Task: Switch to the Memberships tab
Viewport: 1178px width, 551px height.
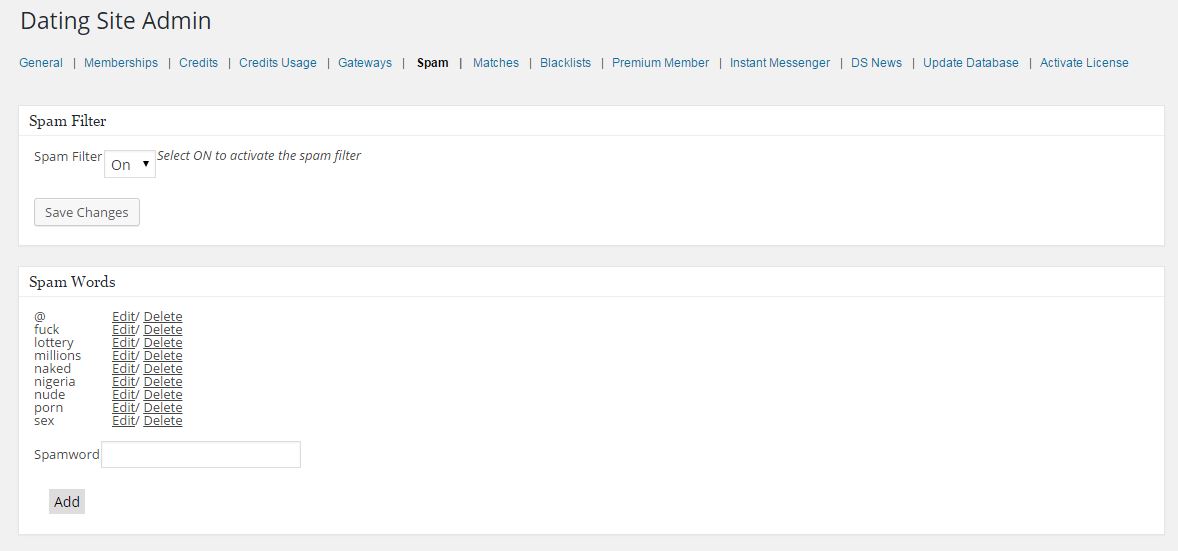Action: pos(121,63)
